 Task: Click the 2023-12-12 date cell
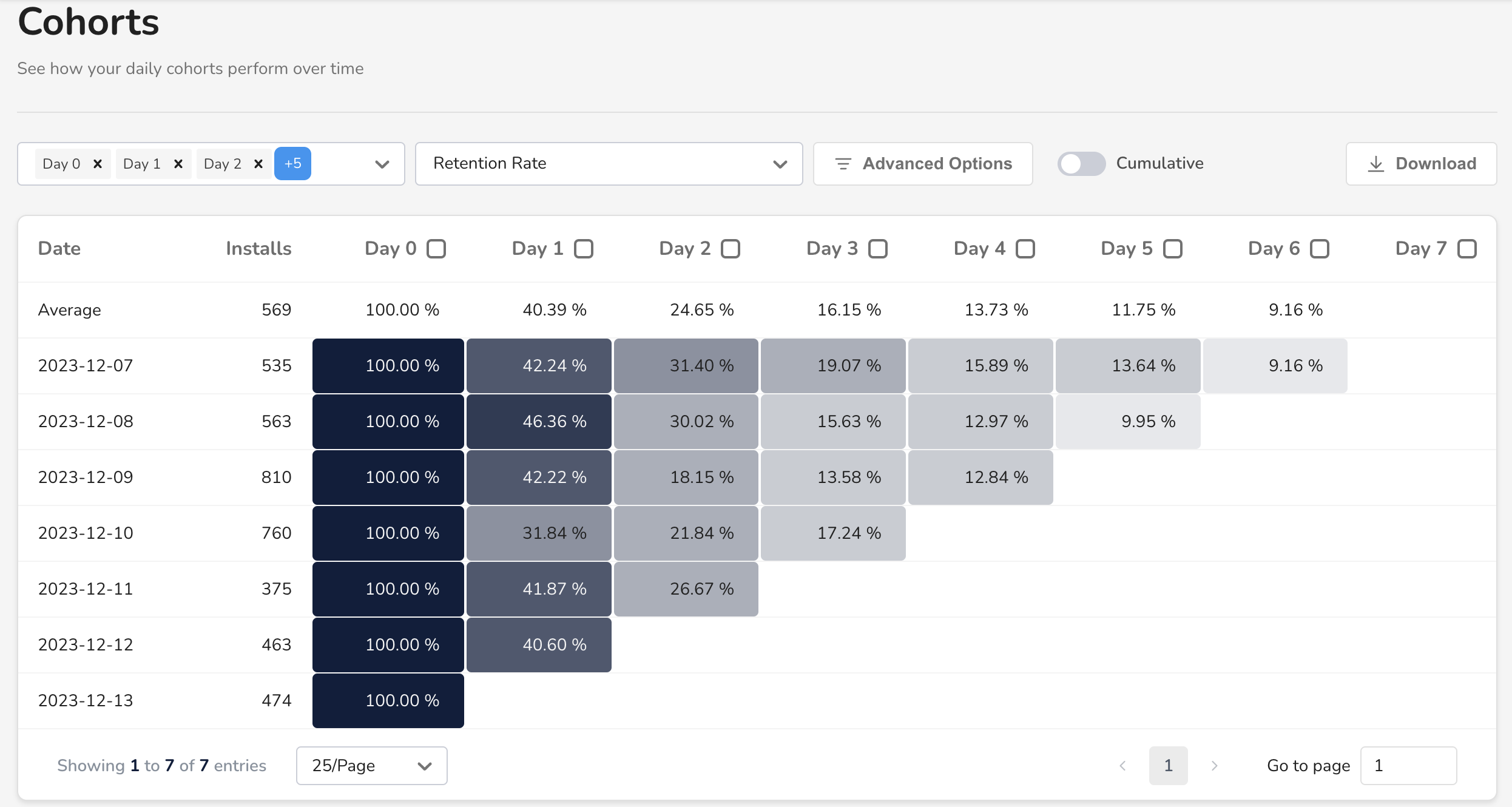(86, 645)
